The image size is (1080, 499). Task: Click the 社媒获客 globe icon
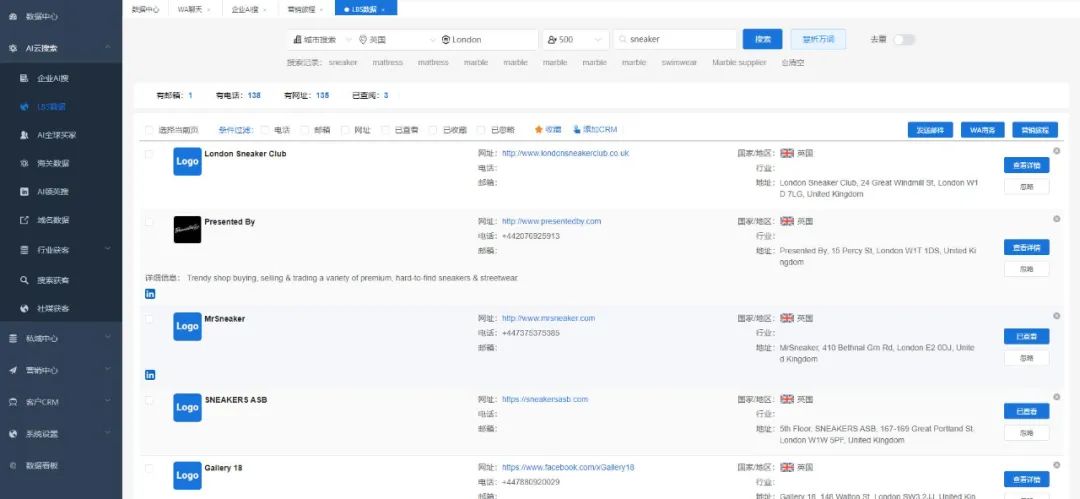click(25, 308)
